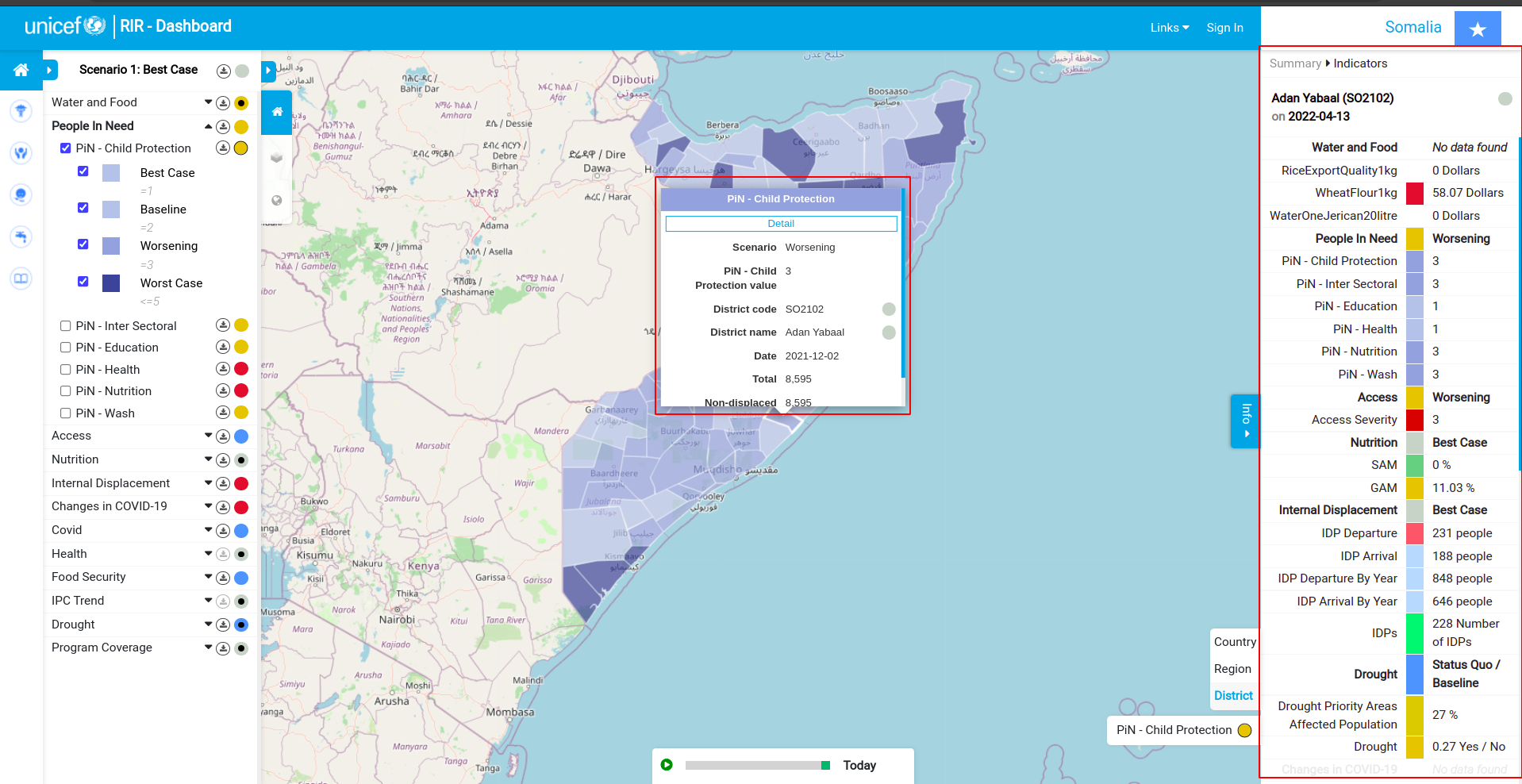Uncheck the Worst Case legend checkbox
Viewport: 1522px width, 784px height.
pyautogui.click(x=83, y=282)
